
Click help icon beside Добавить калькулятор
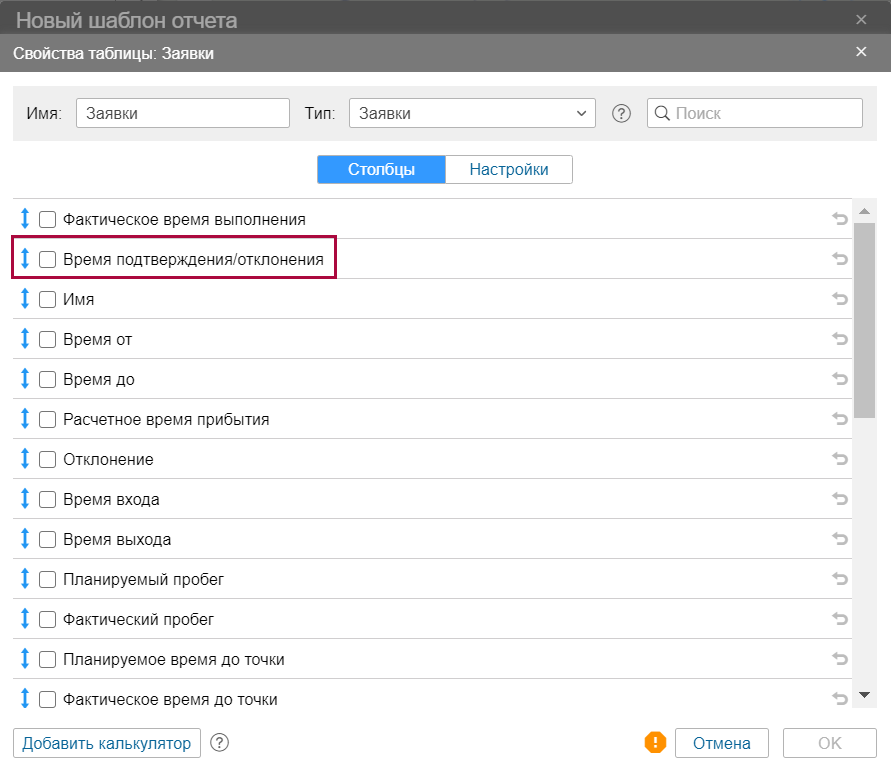pyautogui.click(x=220, y=742)
